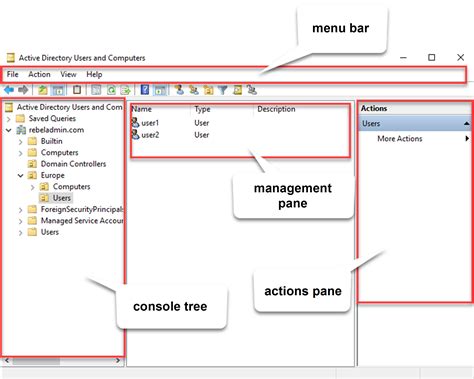Expand the Builtin folder node
474x379 pixels.
[x=21, y=142]
